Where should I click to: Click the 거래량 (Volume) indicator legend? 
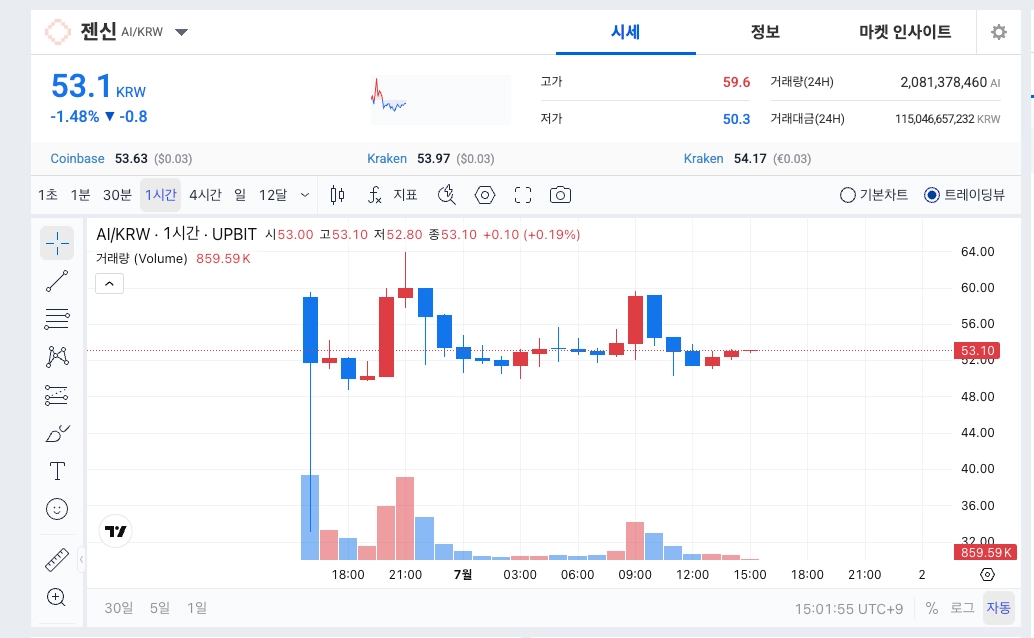[x=141, y=259]
